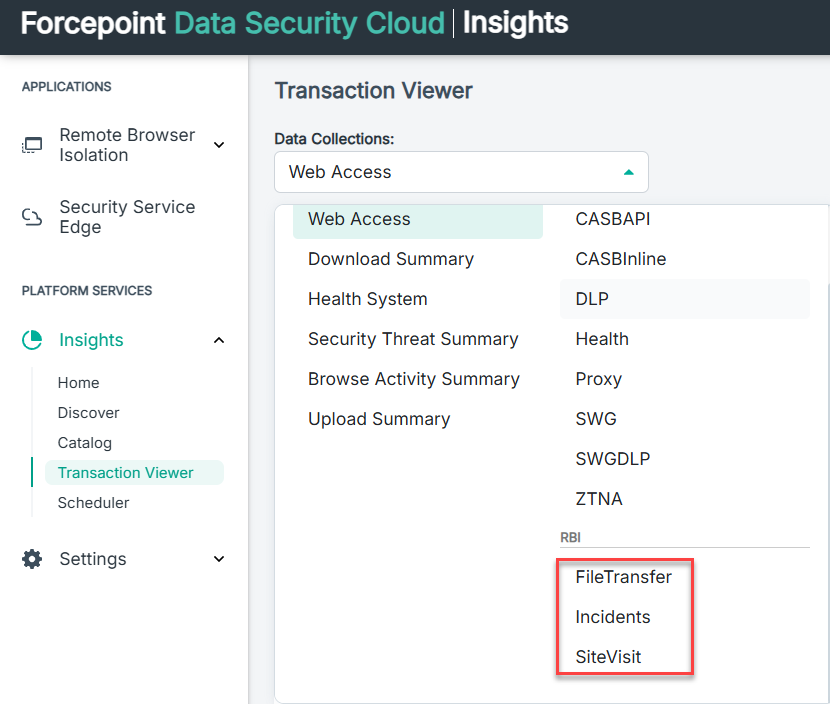Expand the Remote Browser Isolation chevron
This screenshot has height=704, width=830.
[219, 146]
